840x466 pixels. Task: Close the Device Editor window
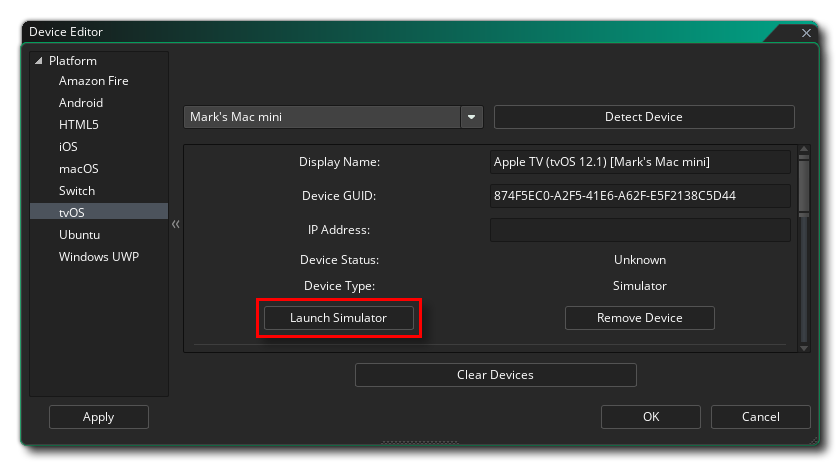807,33
